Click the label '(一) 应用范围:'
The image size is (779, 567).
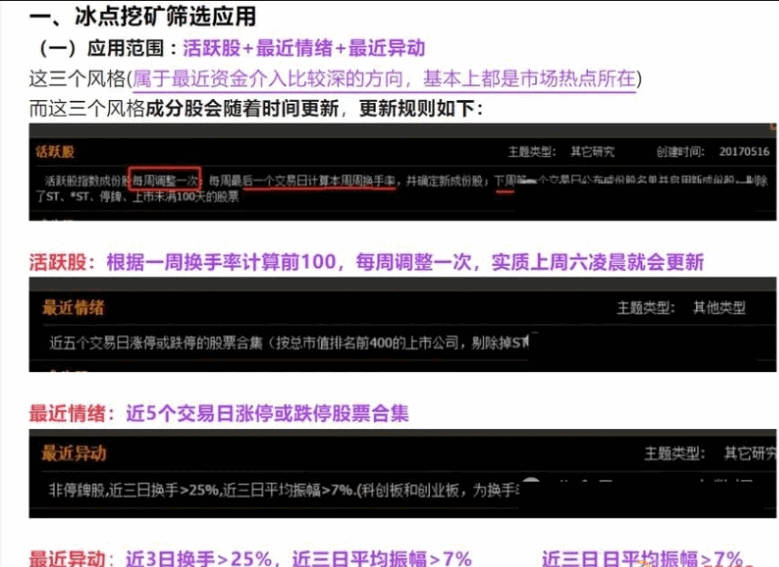108,49
